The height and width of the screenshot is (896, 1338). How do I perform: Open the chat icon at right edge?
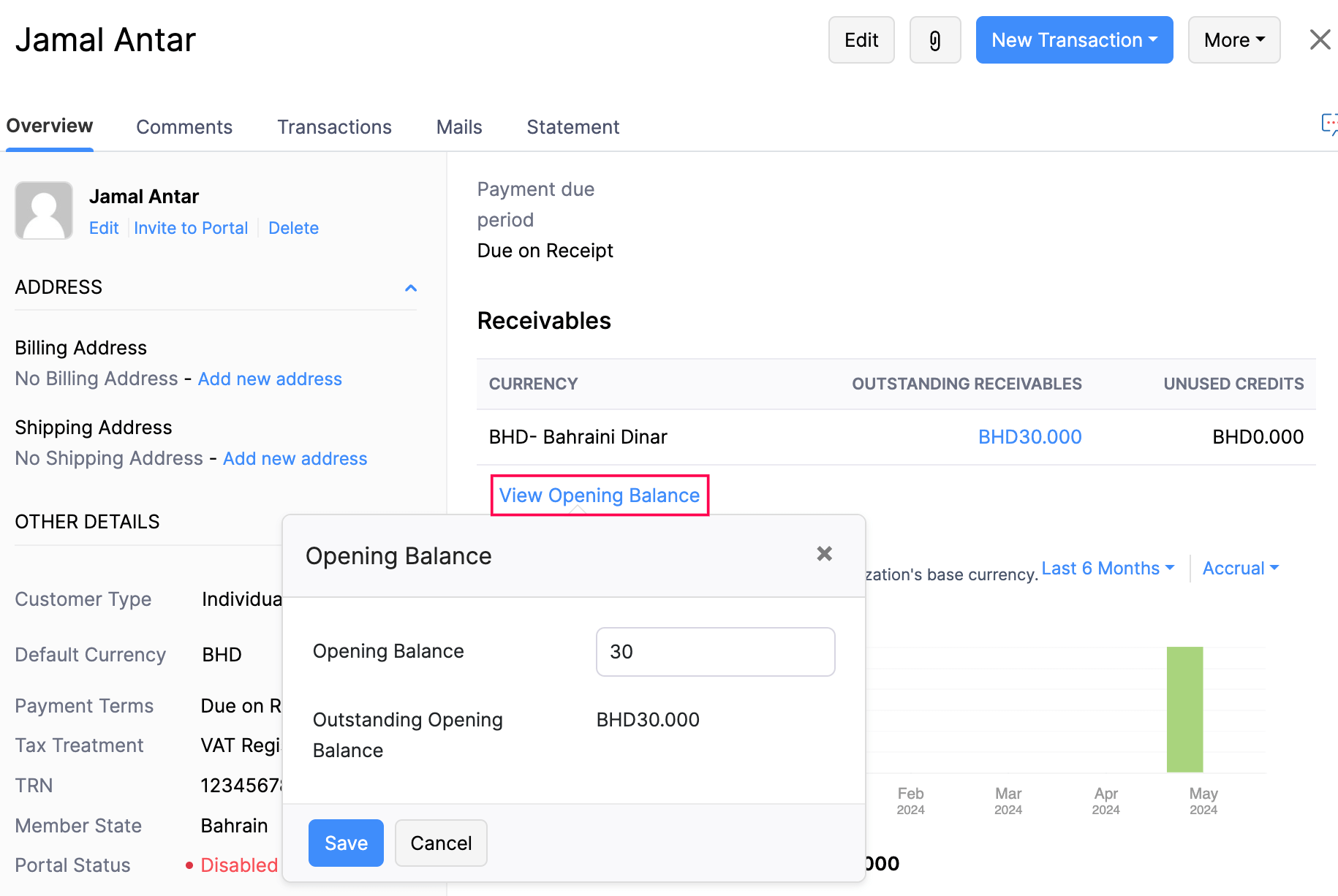point(1328,124)
